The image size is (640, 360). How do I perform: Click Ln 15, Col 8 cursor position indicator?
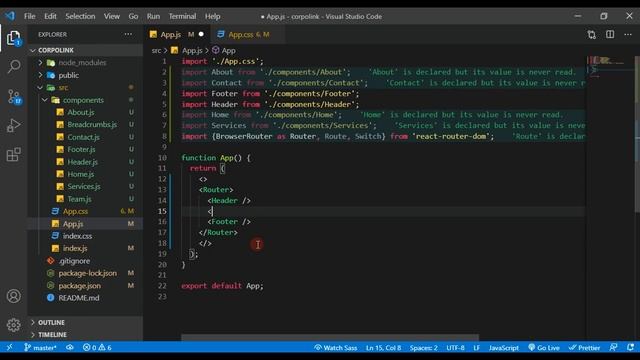click(x=383, y=348)
